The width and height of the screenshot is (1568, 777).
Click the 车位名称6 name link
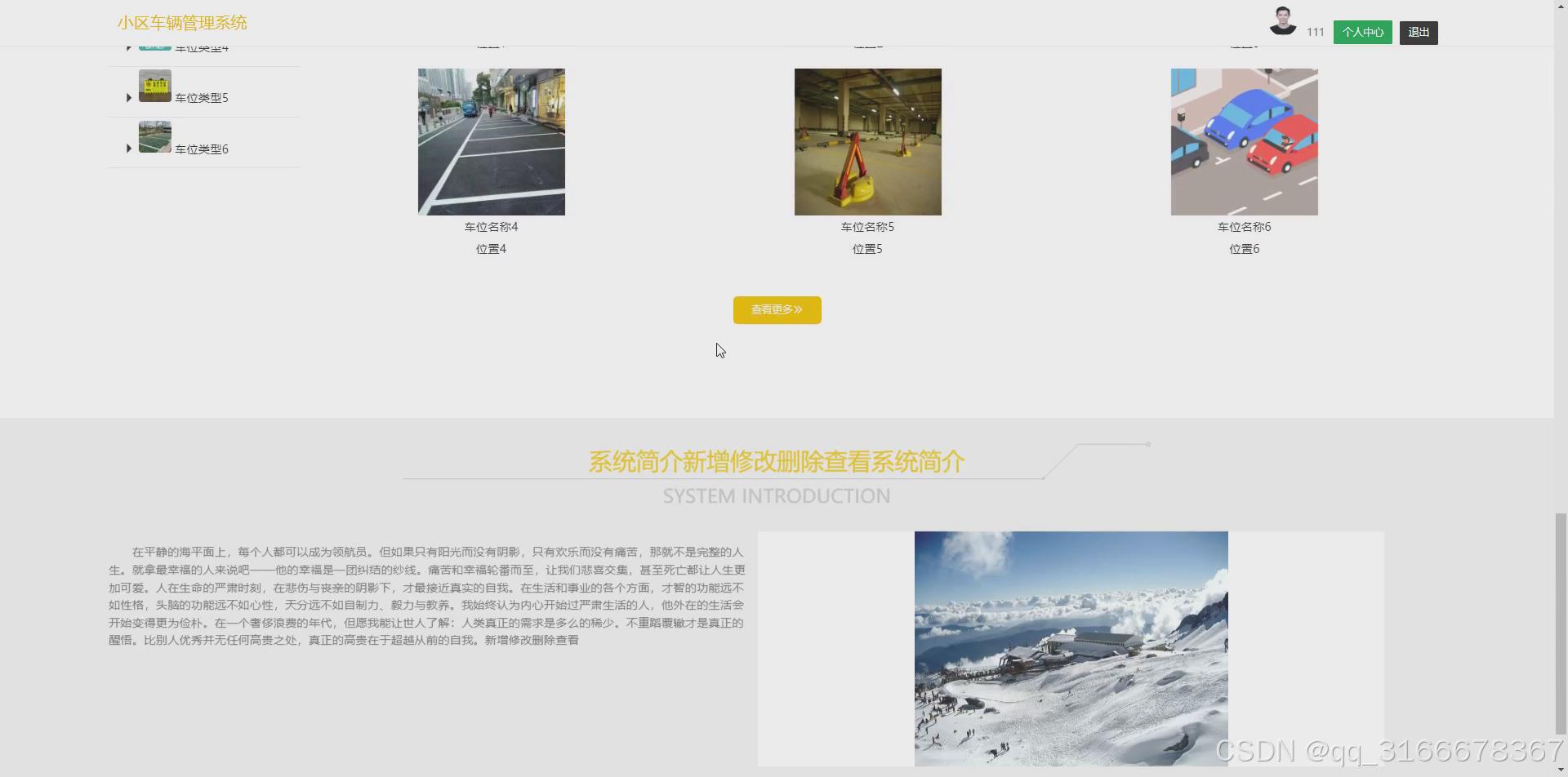(1244, 226)
